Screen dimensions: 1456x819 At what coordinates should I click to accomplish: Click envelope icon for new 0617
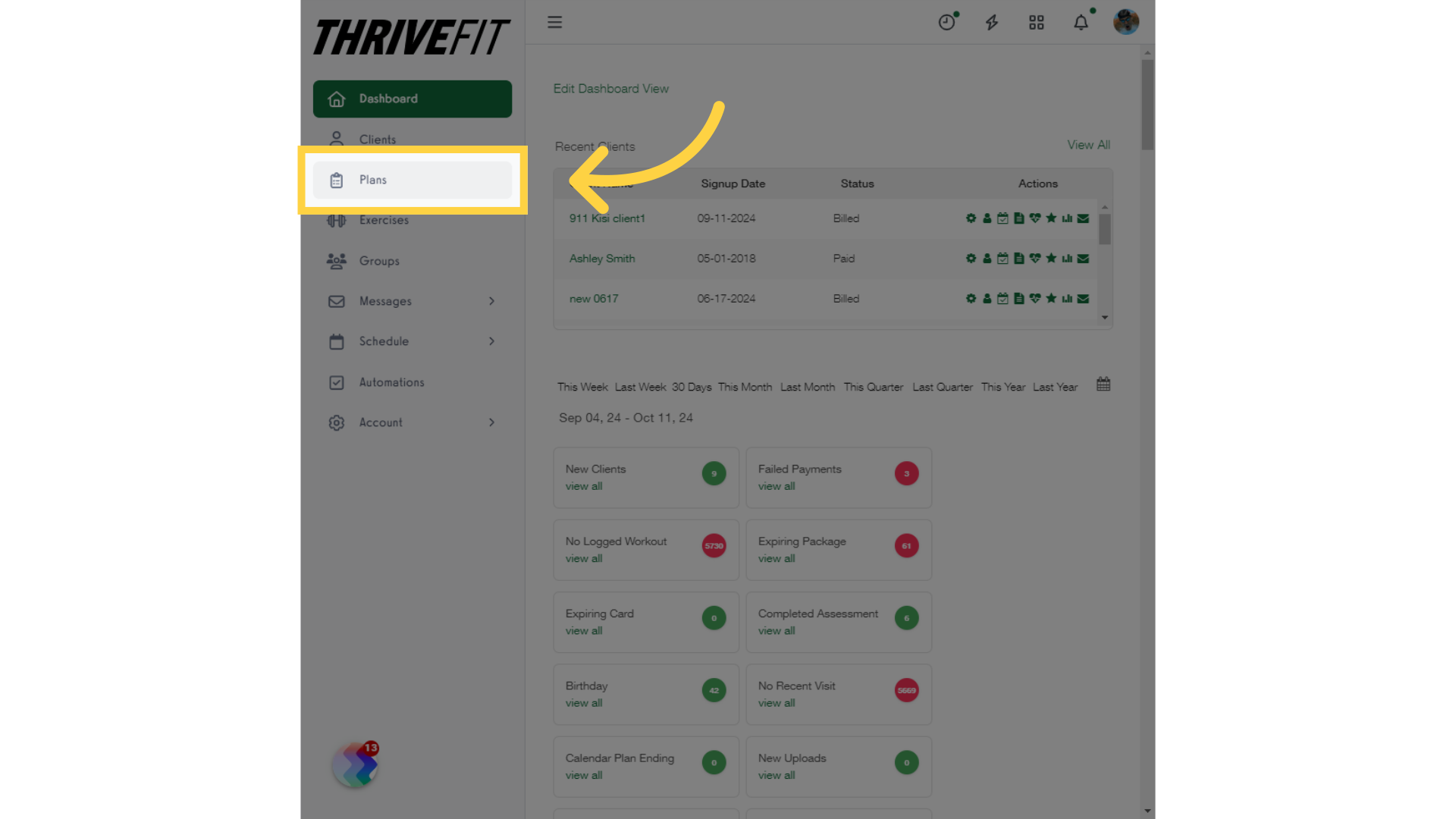[x=1083, y=299]
